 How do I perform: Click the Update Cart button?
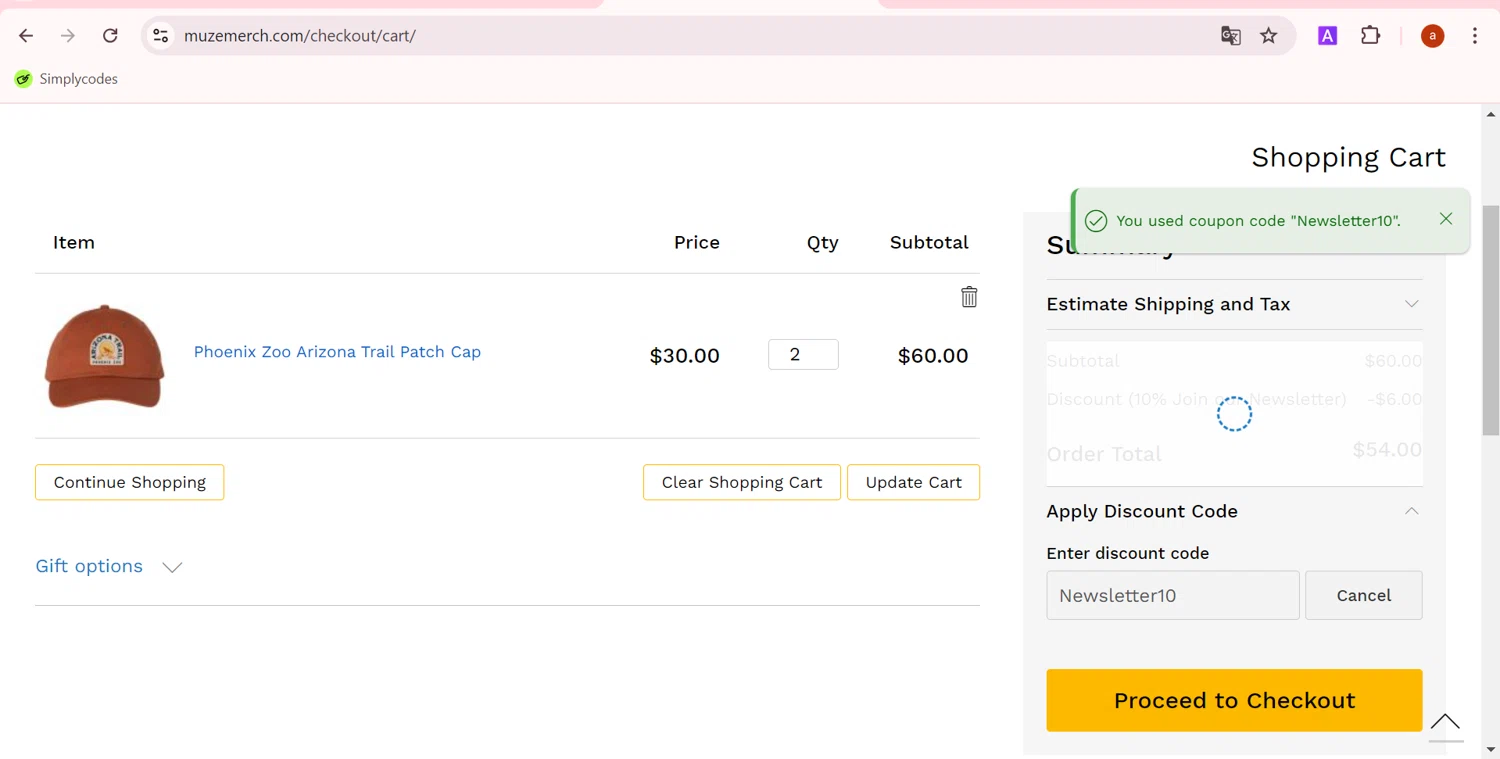913,482
